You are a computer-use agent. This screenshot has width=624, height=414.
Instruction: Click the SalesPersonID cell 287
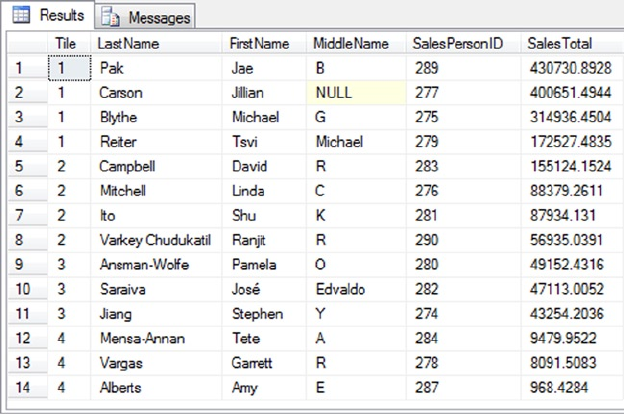[x=423, y=387]
